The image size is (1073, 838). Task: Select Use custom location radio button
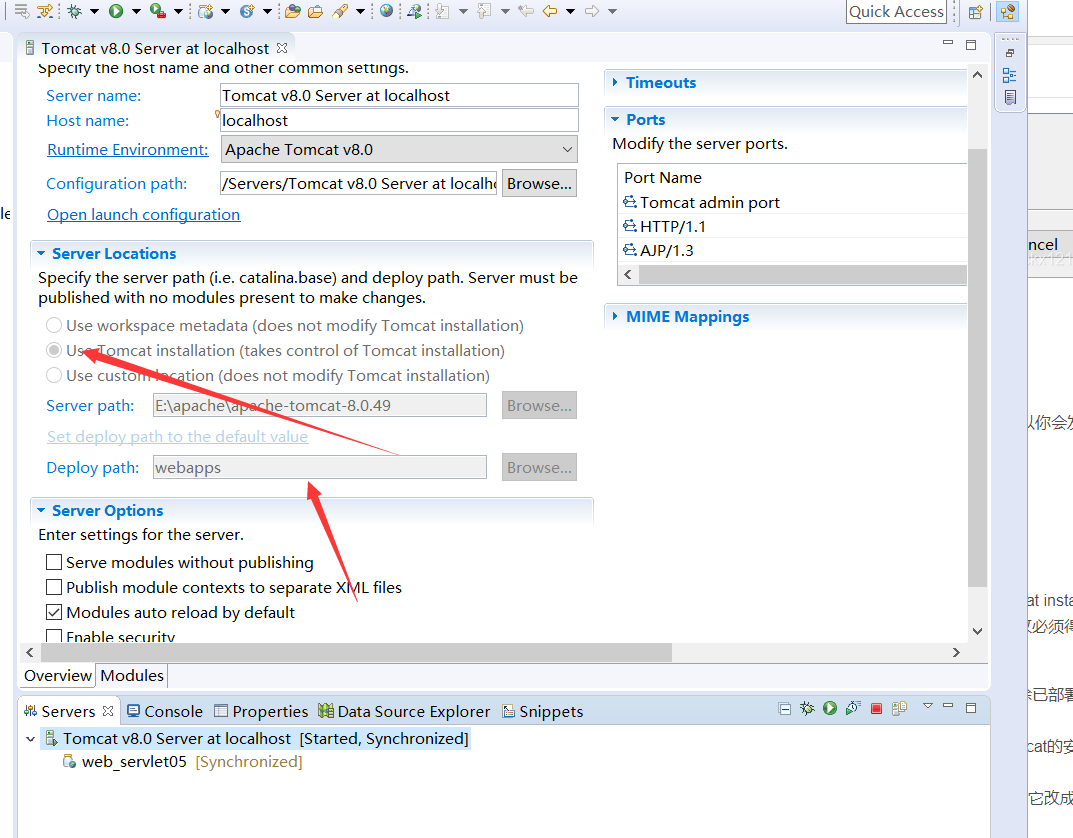54,375
